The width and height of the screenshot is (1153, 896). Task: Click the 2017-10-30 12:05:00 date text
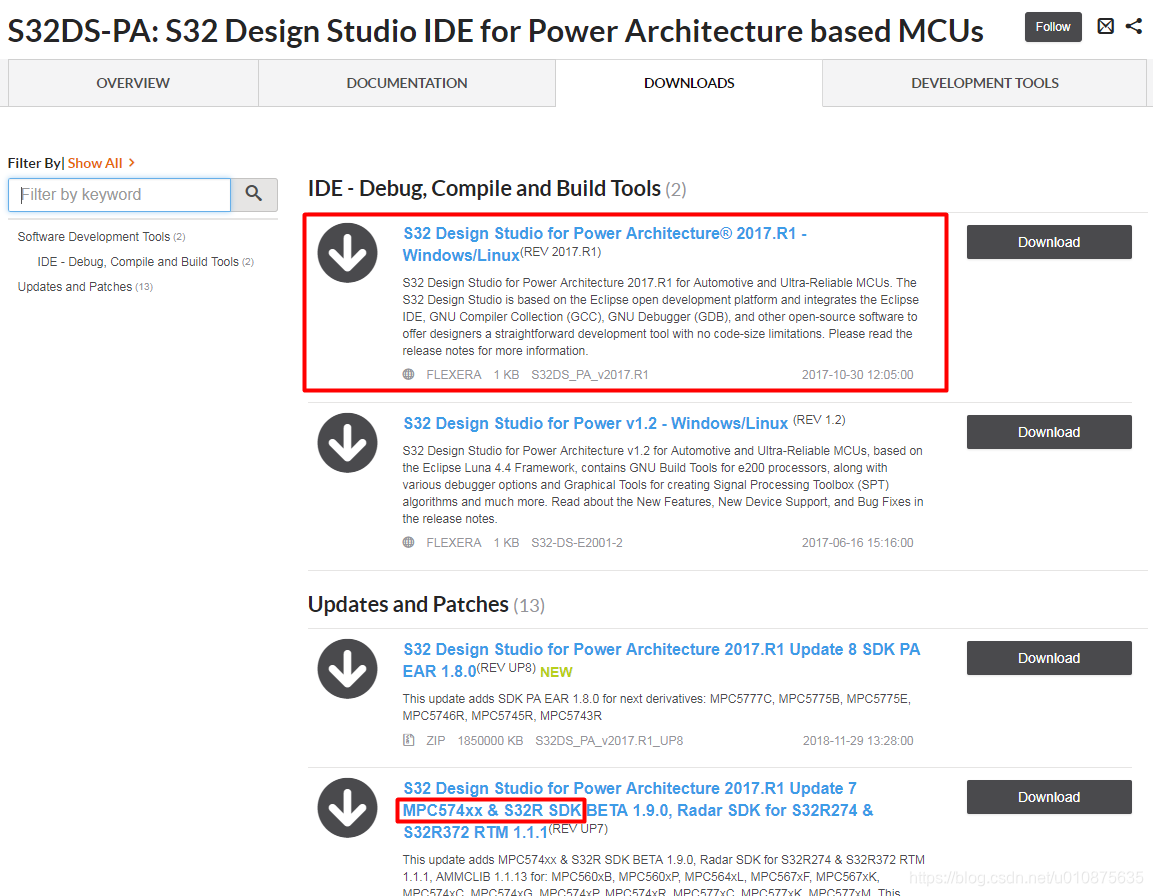[857, 374]
